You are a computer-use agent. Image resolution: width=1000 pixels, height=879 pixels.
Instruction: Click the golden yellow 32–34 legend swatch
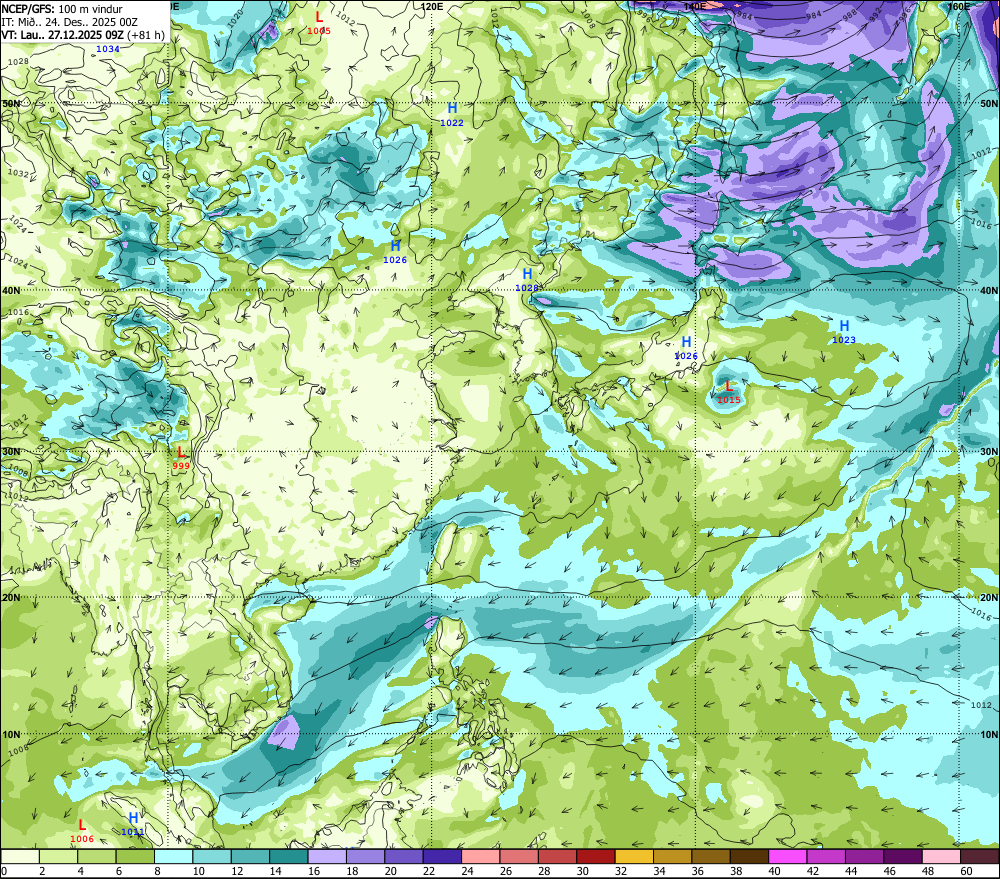click(634, 856)
